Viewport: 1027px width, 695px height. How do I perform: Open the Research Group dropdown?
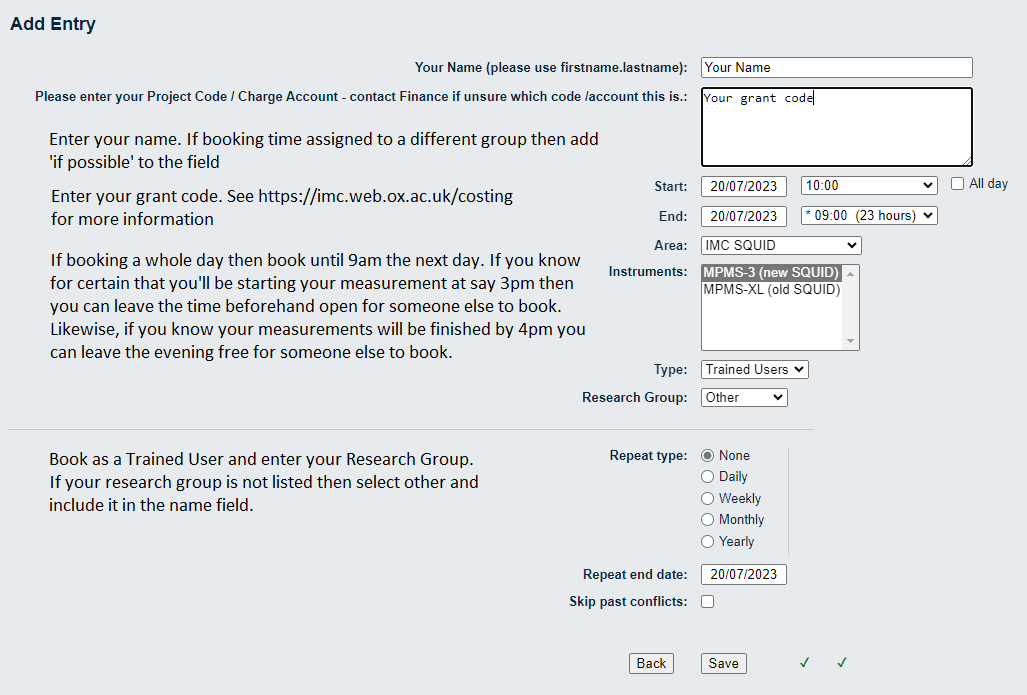pos(744,398)
